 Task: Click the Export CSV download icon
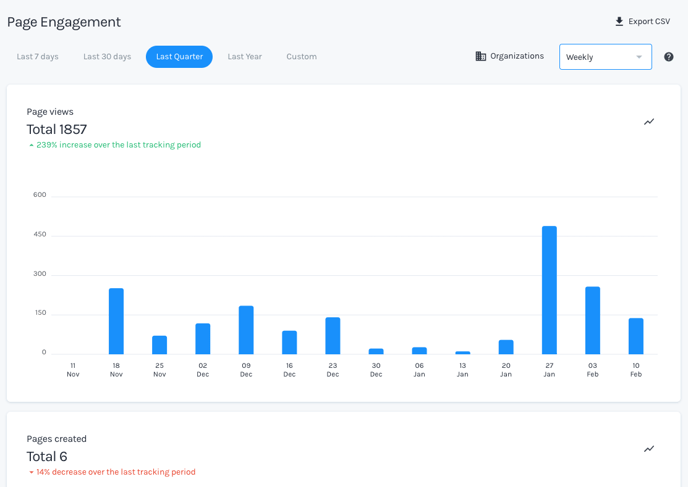[619, 21]
